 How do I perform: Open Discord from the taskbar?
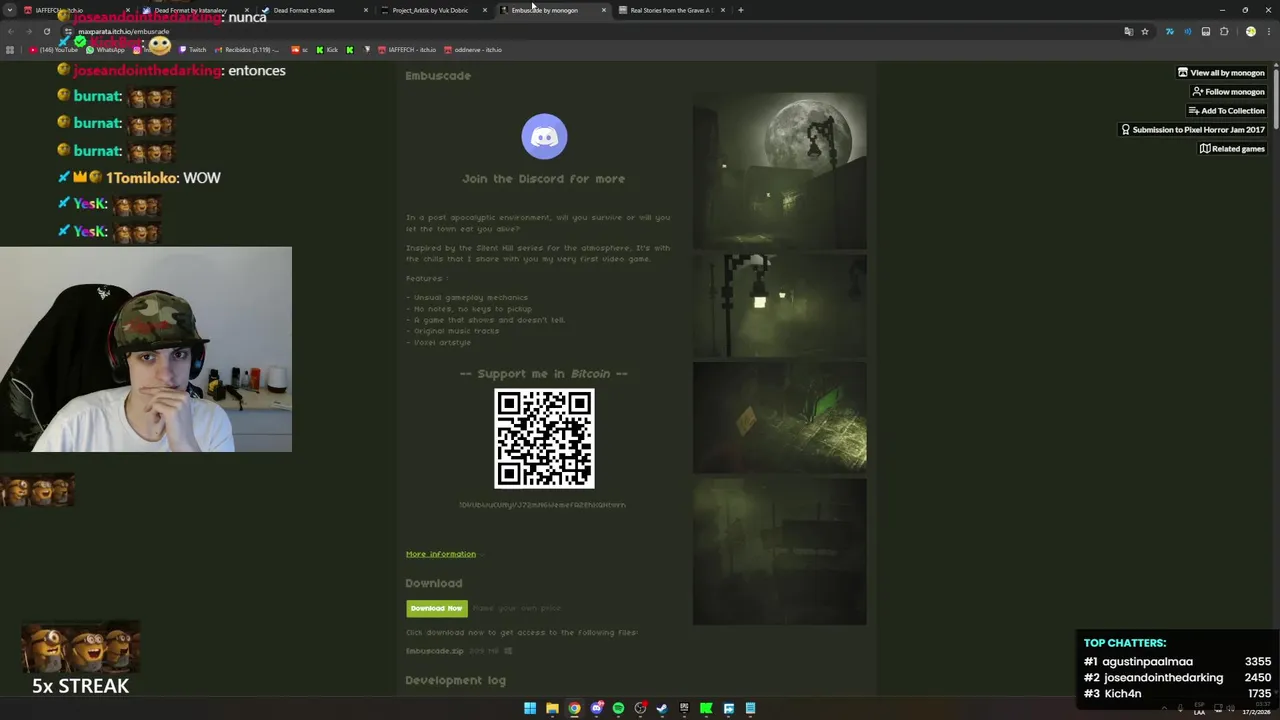click(597, 708)
